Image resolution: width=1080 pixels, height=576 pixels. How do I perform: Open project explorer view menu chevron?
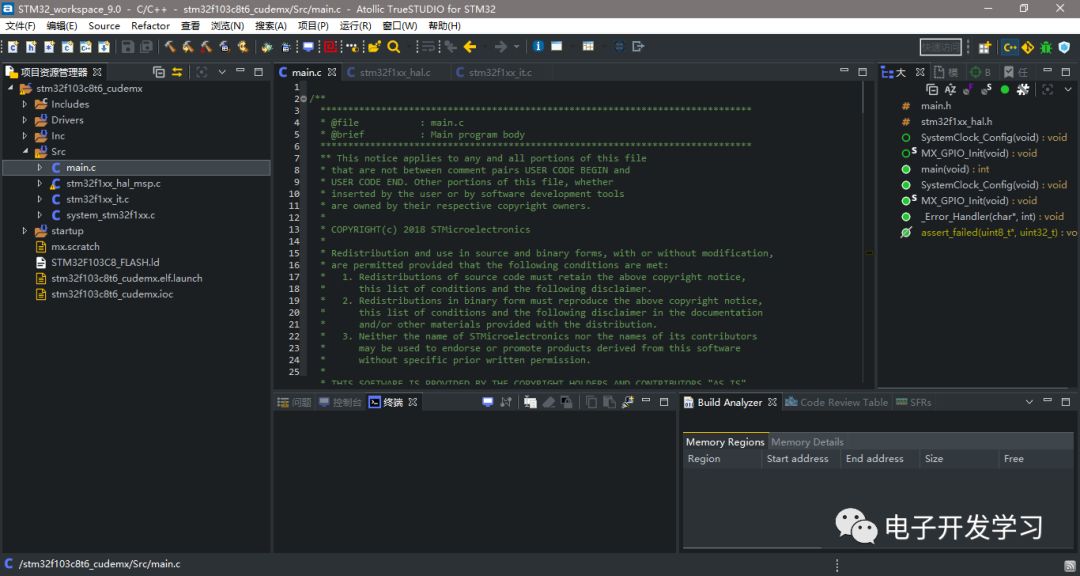point(222,72)
